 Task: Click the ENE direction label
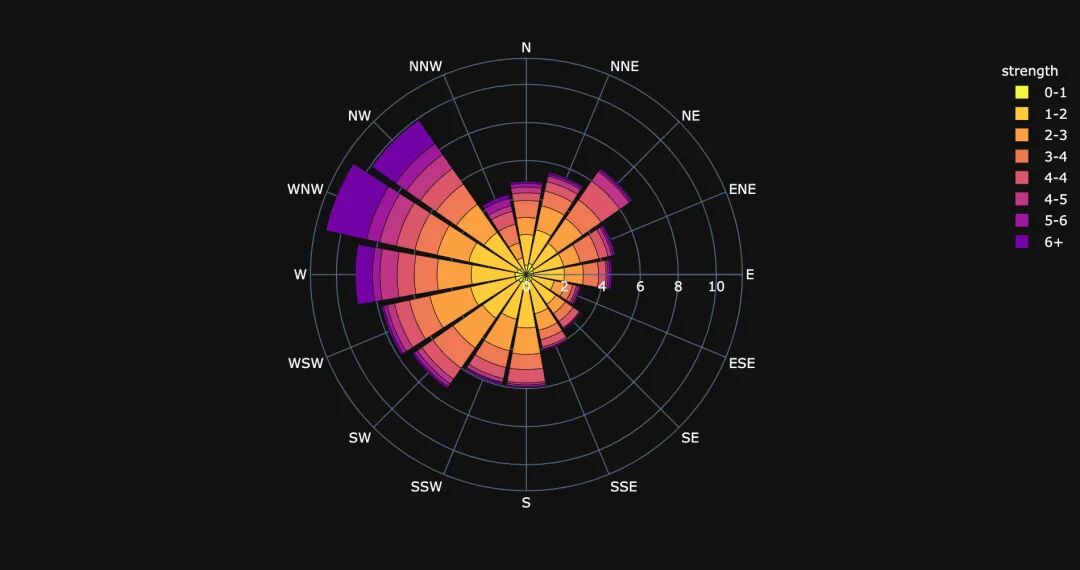tap(742, 189)
